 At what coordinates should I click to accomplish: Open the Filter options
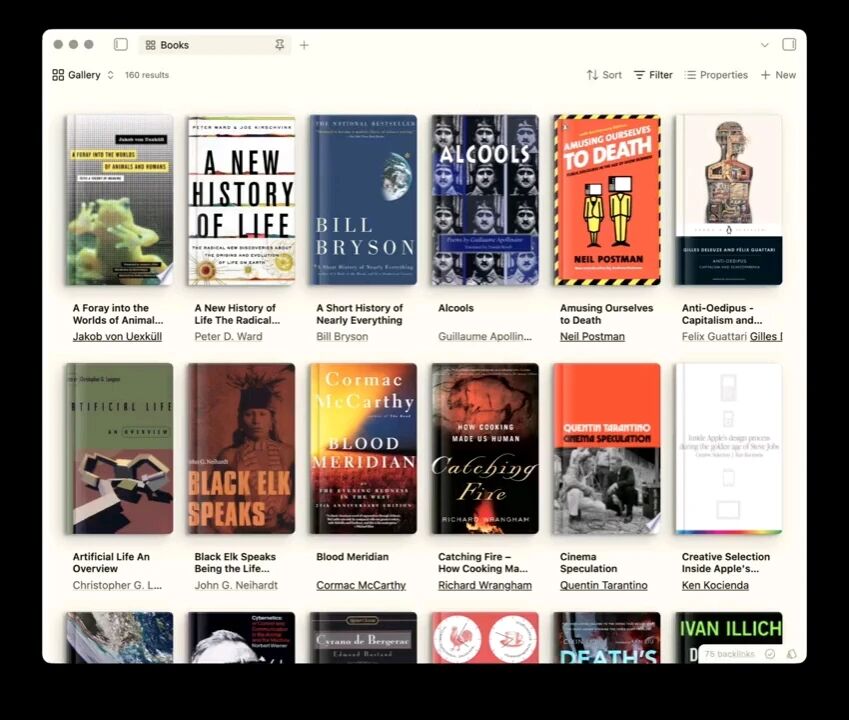pos(654,75)
